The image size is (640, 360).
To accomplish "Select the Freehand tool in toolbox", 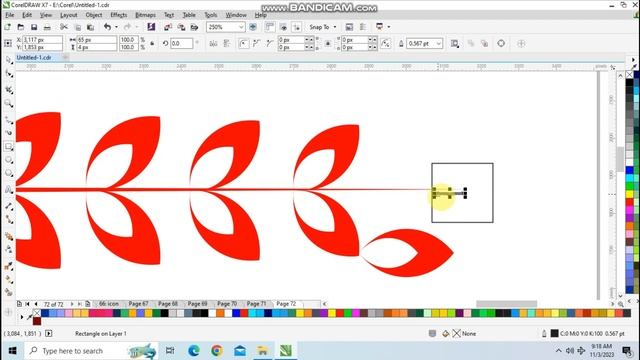I will (x=9, y=119).
